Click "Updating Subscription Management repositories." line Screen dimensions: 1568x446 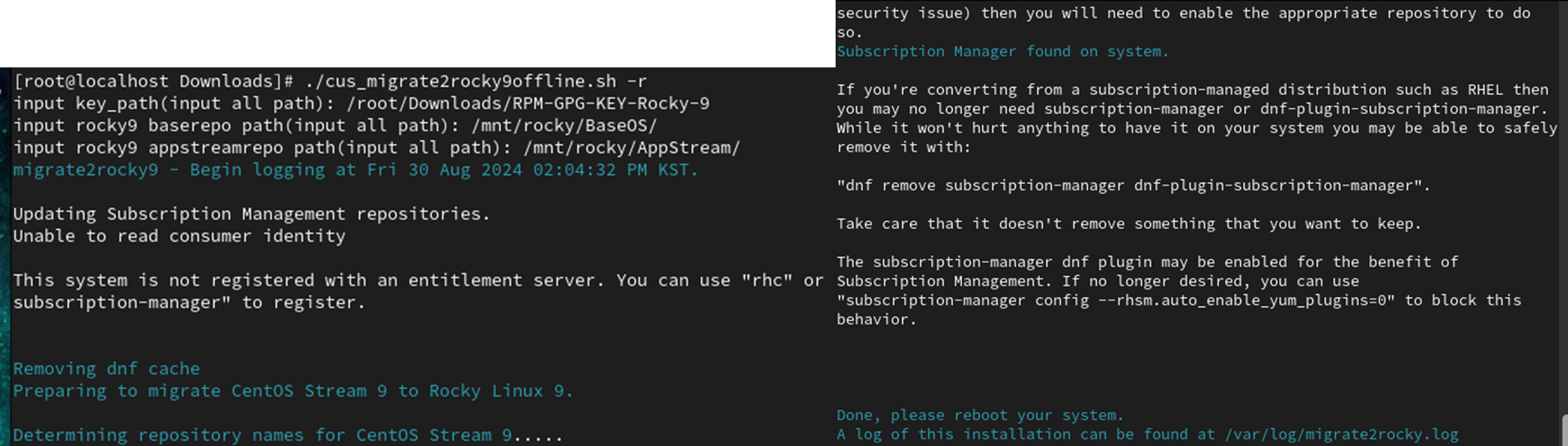click(251, 214)
